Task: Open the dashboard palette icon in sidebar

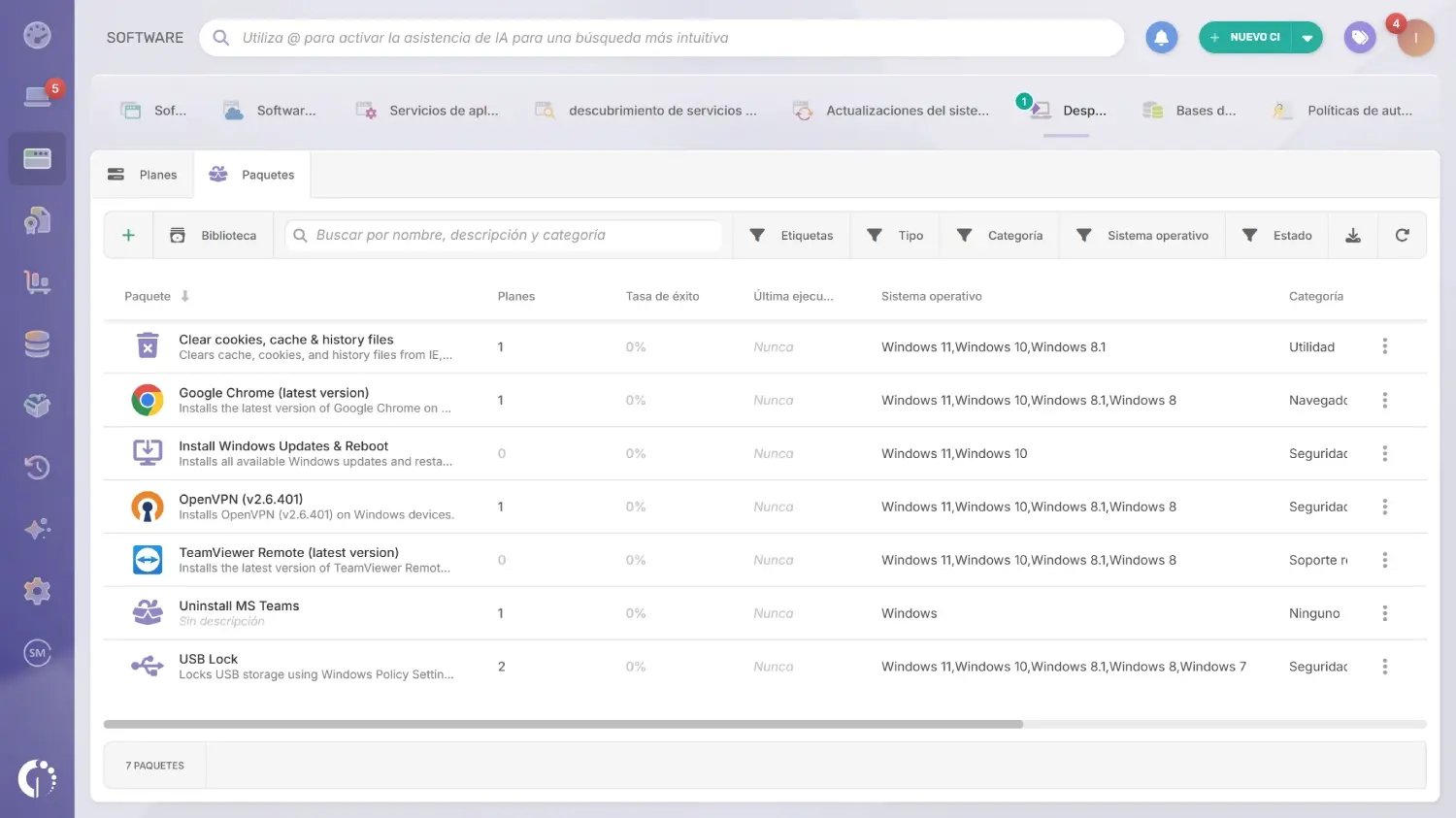Action: [37, 35]
